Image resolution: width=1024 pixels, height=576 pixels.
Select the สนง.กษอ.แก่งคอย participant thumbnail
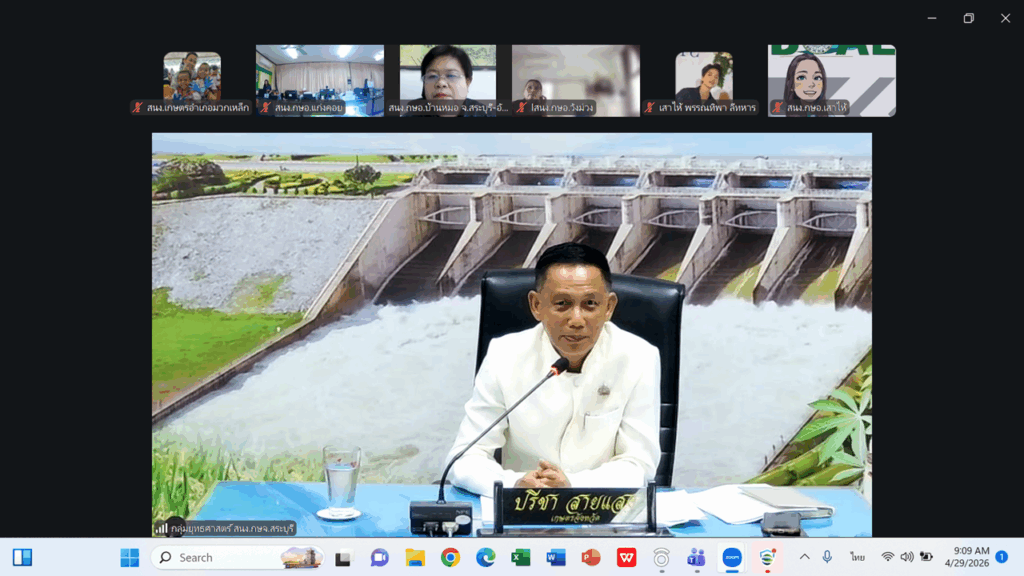coord(320,81)
